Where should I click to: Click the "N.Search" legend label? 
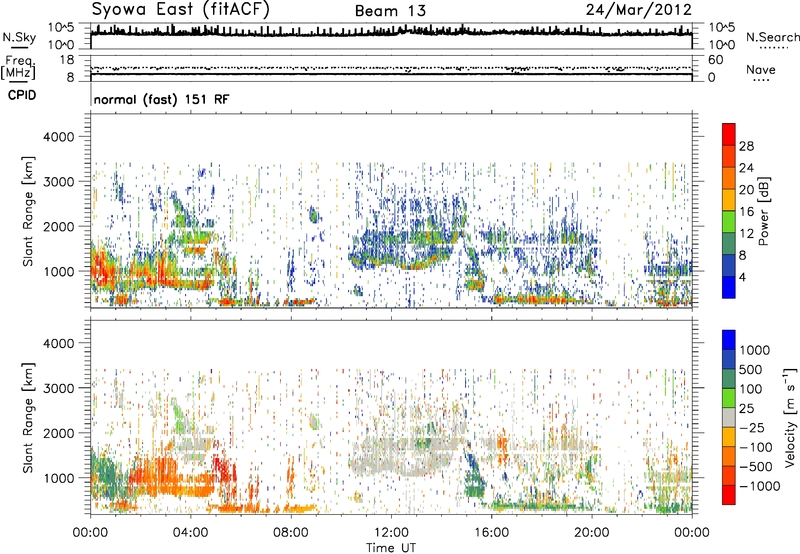[x=773, y=37]
